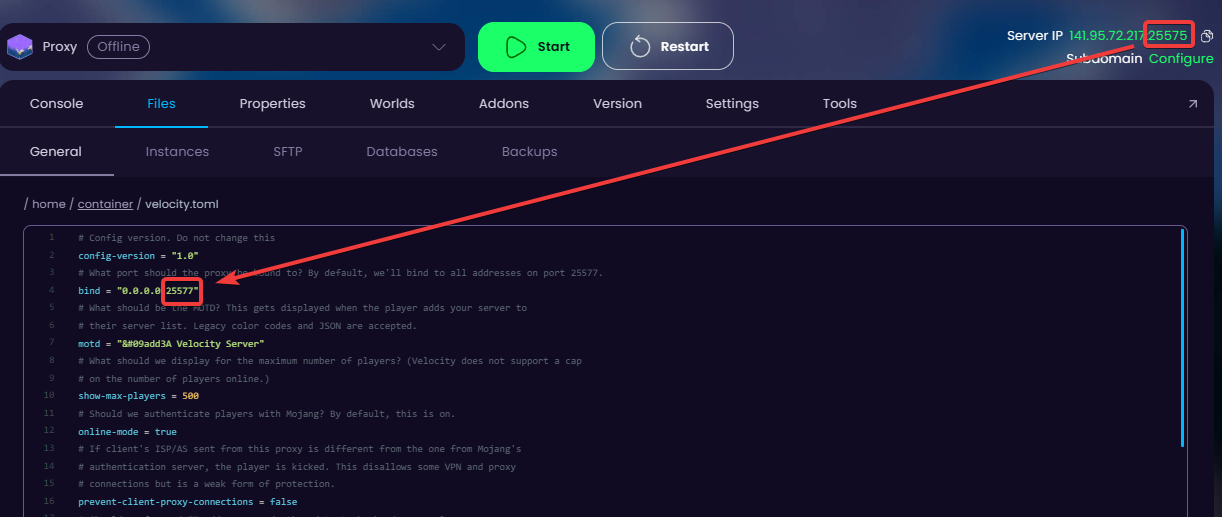Click the Proxy server cube icon
Image resolution: width=1222 pixels, height=517 pixels.
coord(20,47)
